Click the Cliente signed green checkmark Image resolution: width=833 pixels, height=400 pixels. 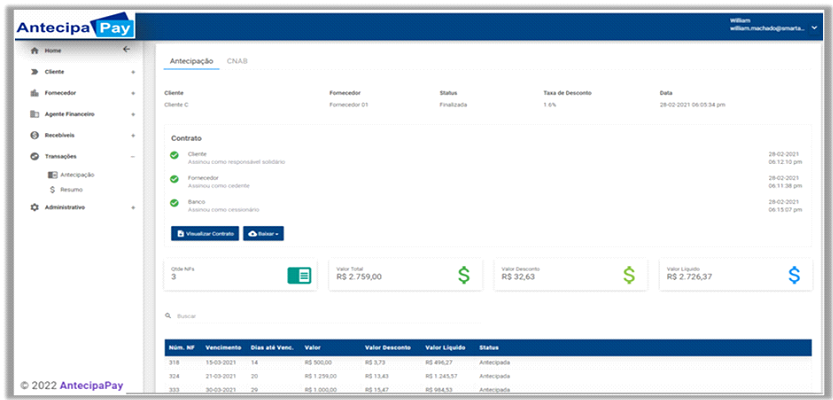pos(174,156)
